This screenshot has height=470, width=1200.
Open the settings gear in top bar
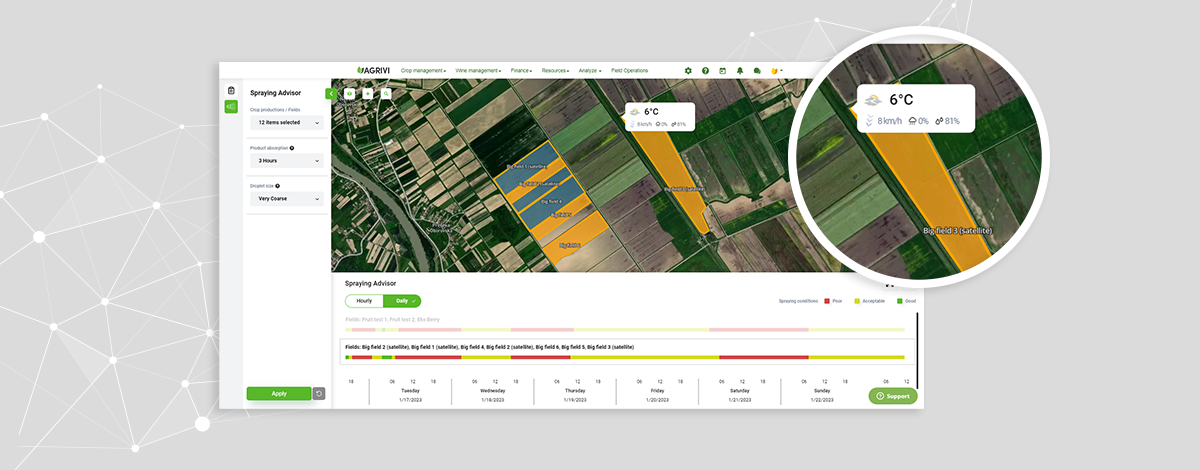688,71
